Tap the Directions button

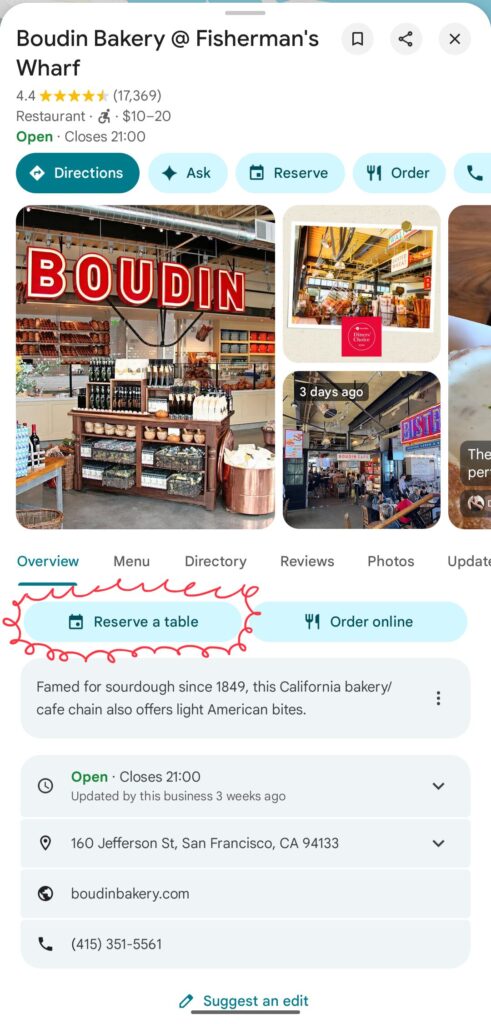[78, 173]
